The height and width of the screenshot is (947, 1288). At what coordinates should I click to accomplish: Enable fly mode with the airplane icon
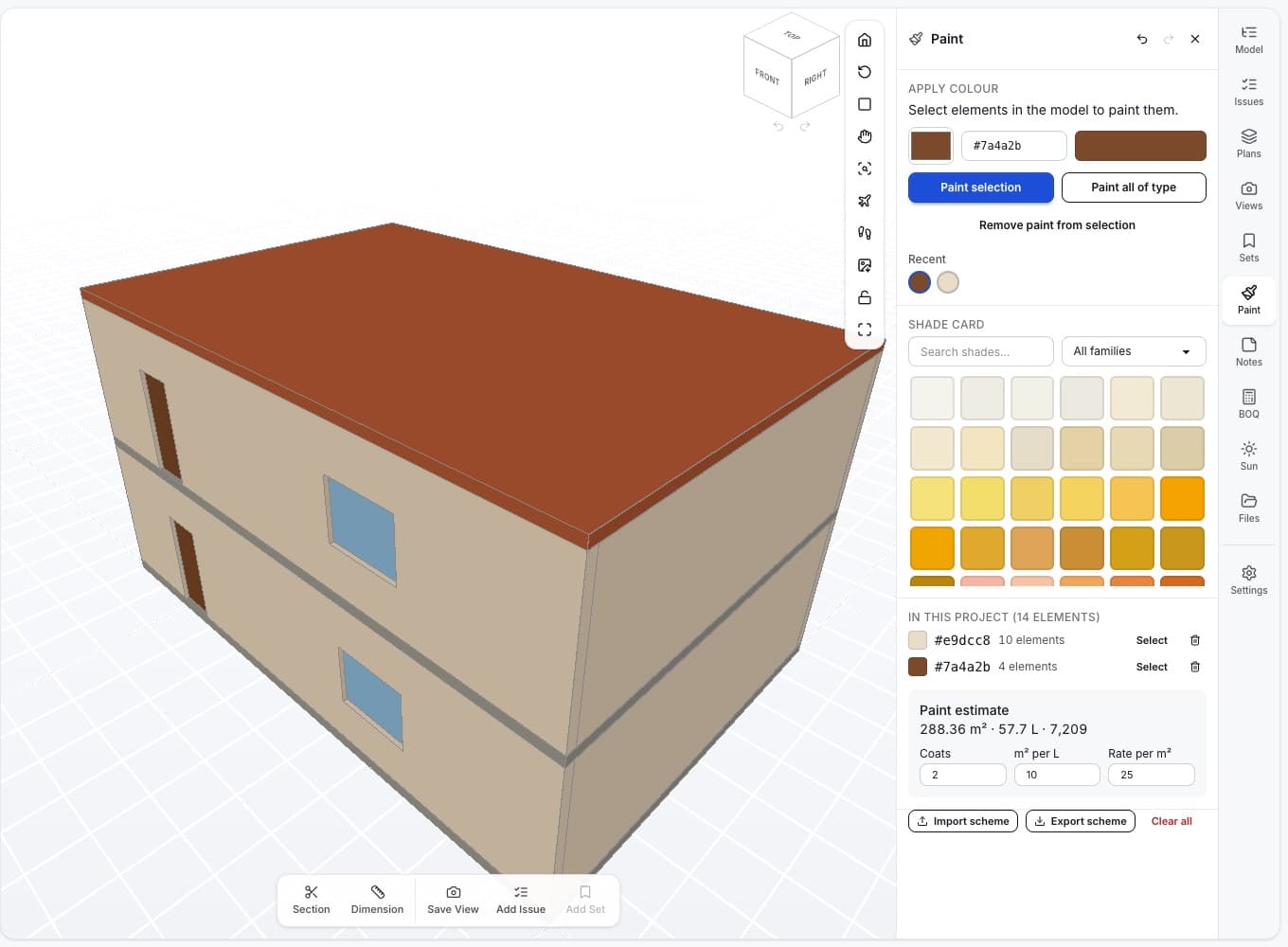coord(864,201)
